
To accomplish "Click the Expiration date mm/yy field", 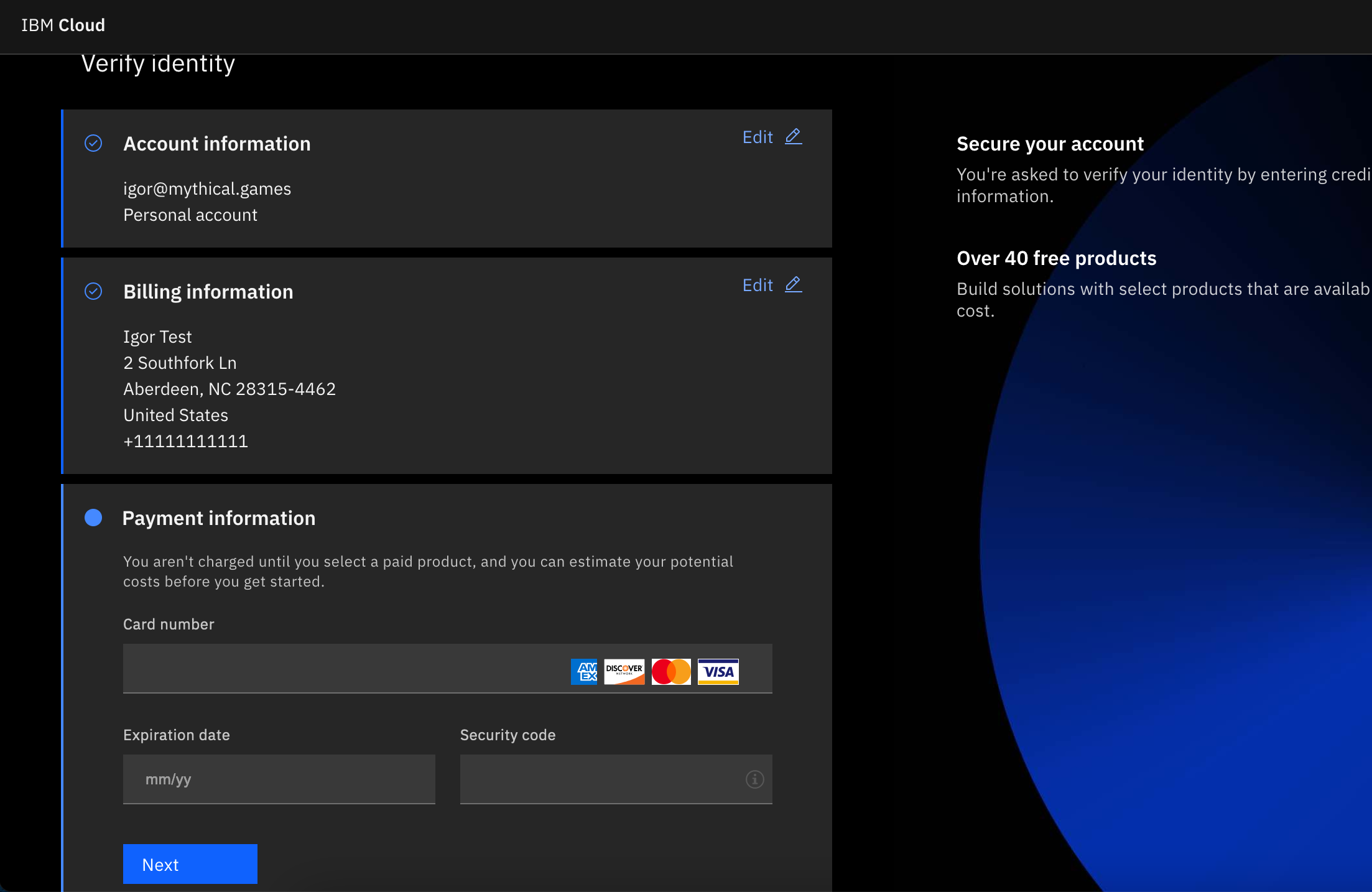I will [x=279, y=779].
